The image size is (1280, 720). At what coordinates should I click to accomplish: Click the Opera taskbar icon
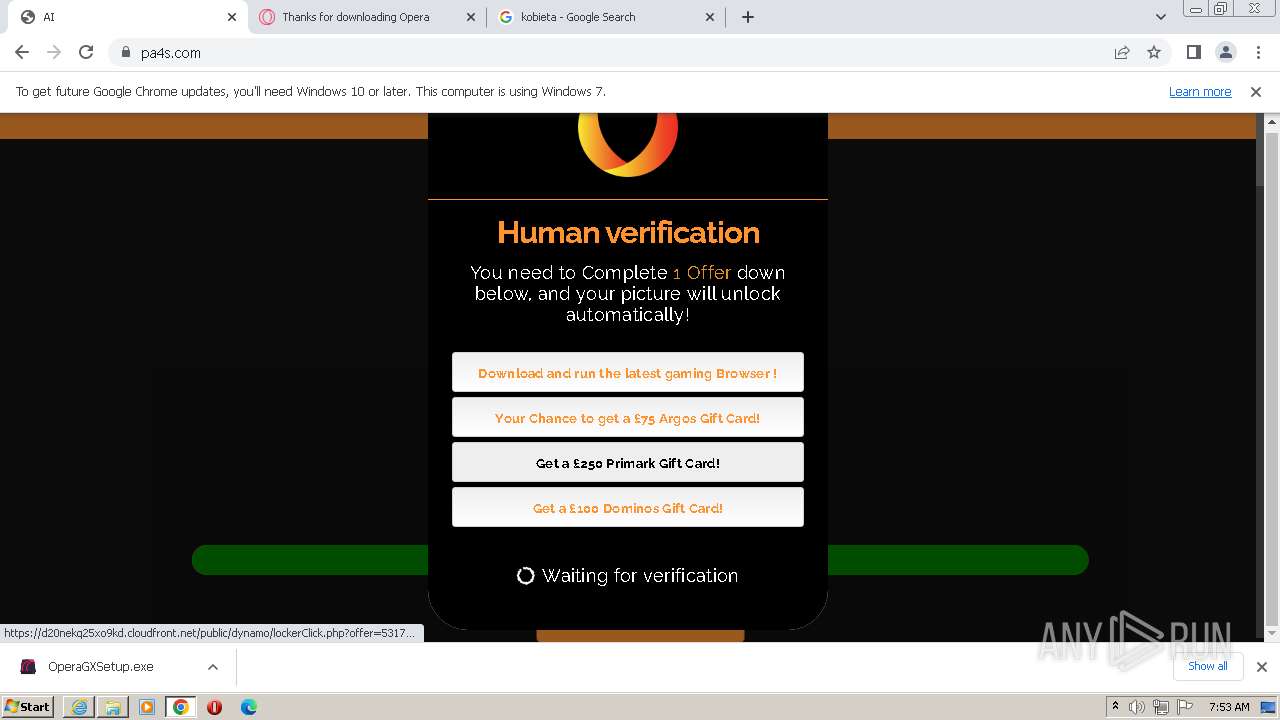point(214,706)
